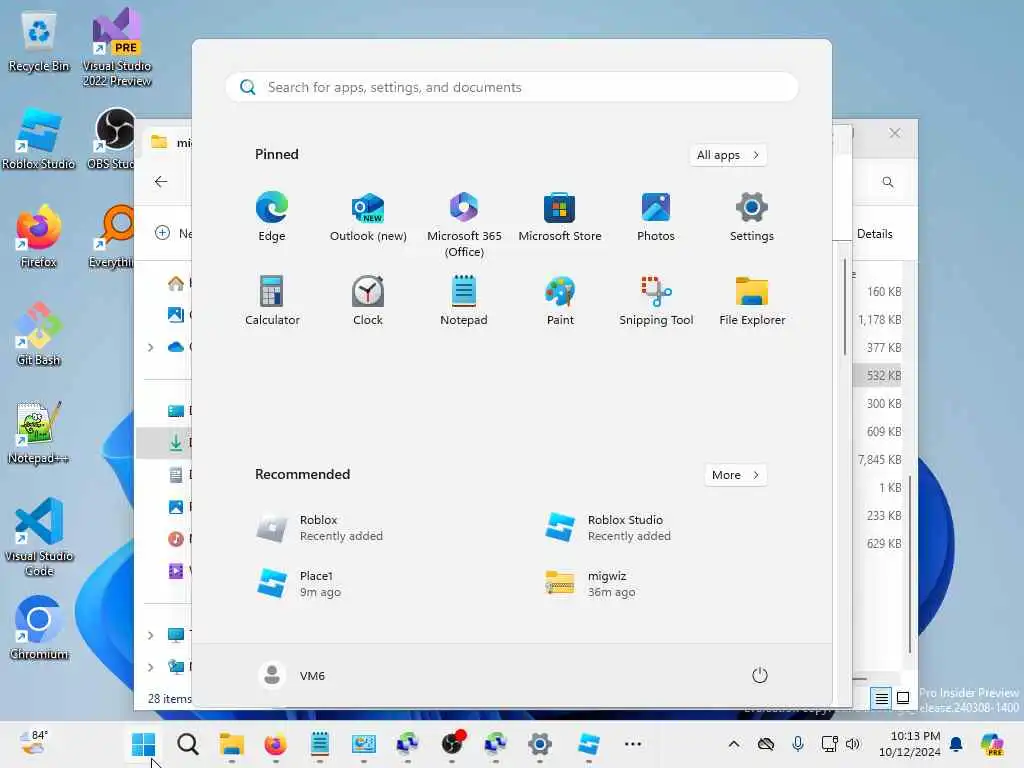The image size is (1024, 768).
Task: Close the File Explorer window
Action: 895,133
